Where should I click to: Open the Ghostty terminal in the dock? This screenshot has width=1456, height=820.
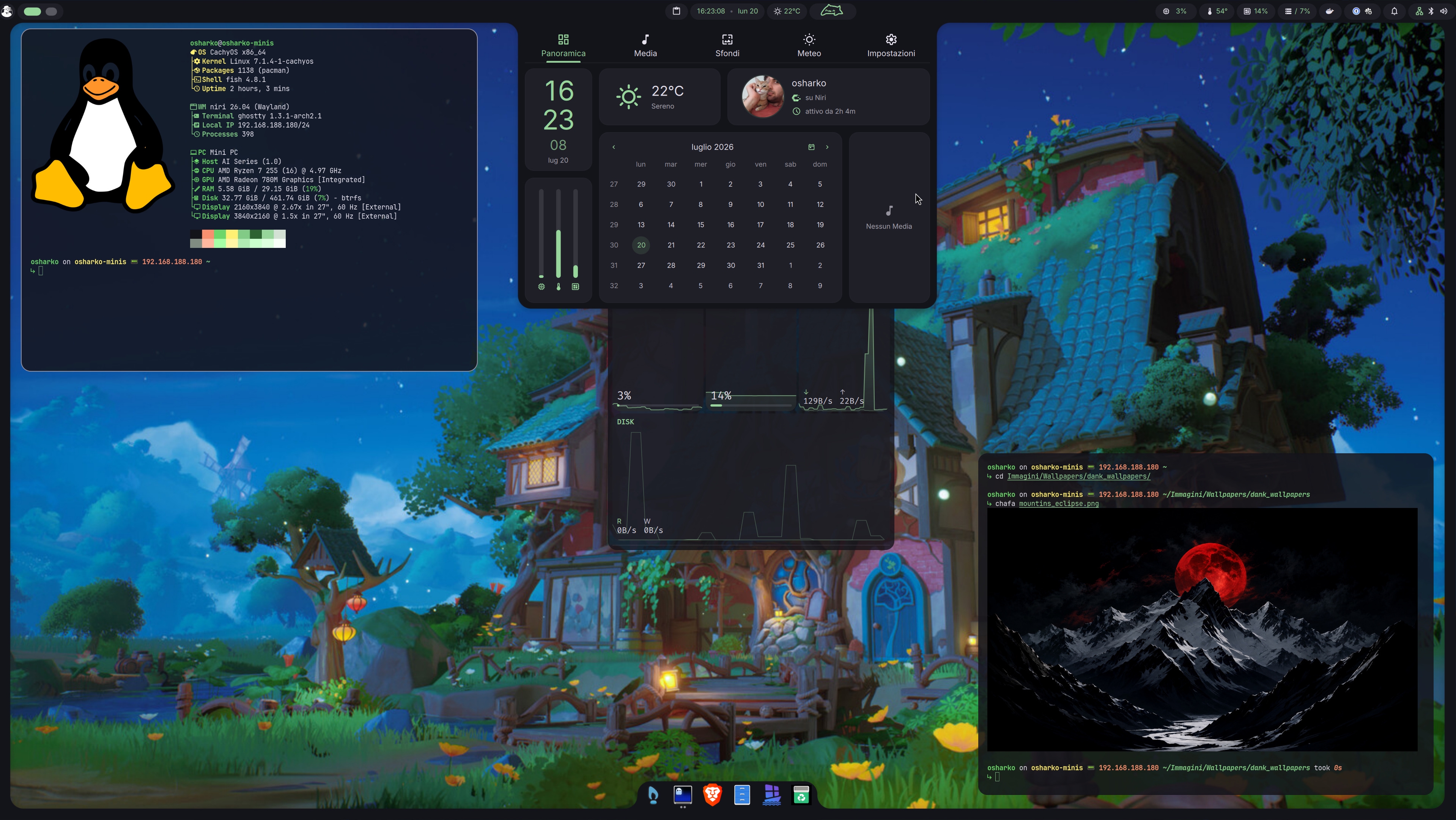683,795
